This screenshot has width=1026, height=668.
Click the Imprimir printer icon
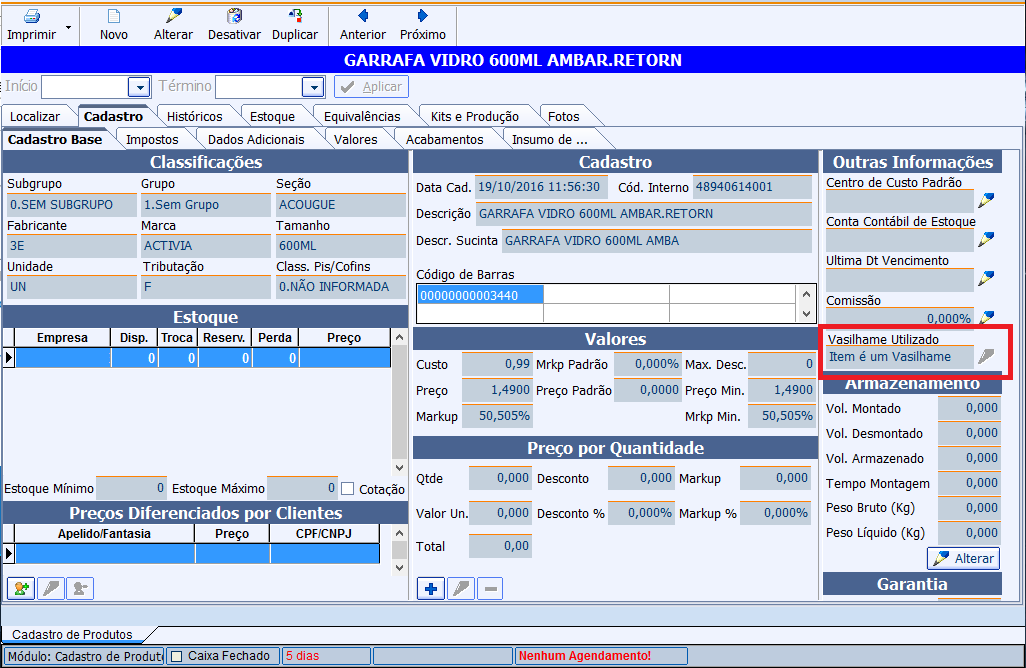point(31,16)
